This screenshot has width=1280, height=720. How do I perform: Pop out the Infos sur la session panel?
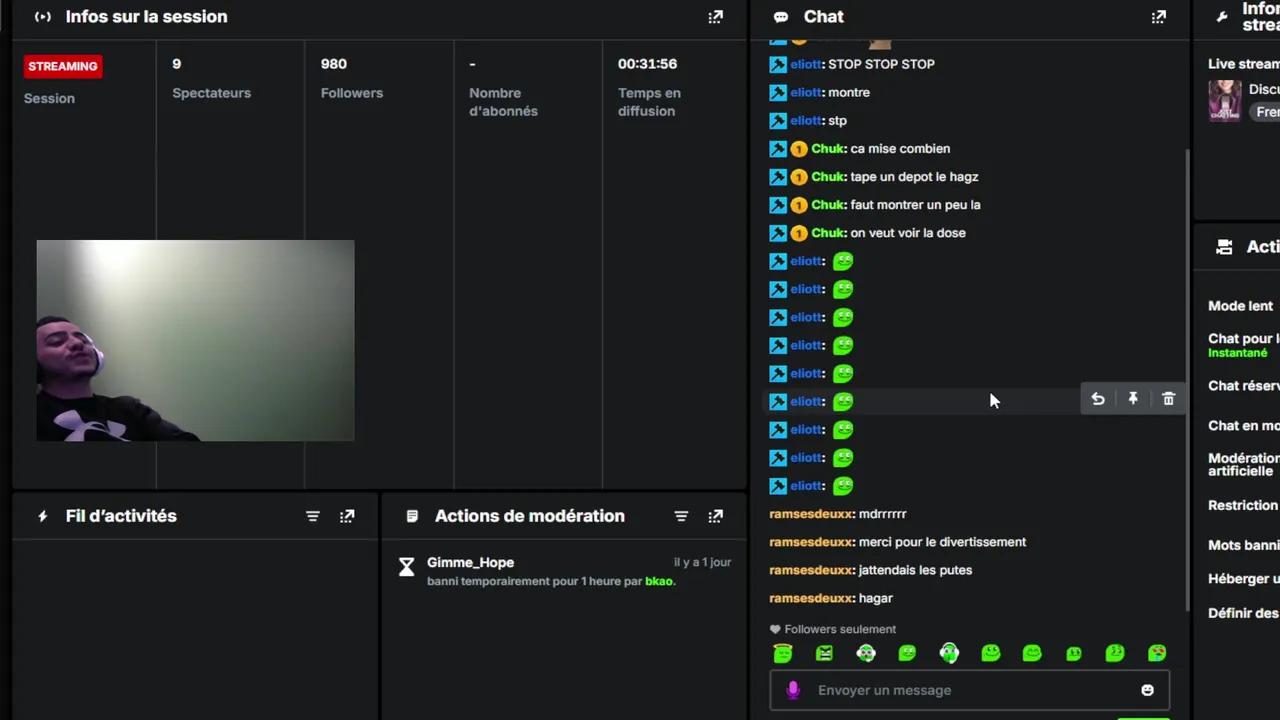[x=715, y=17]
